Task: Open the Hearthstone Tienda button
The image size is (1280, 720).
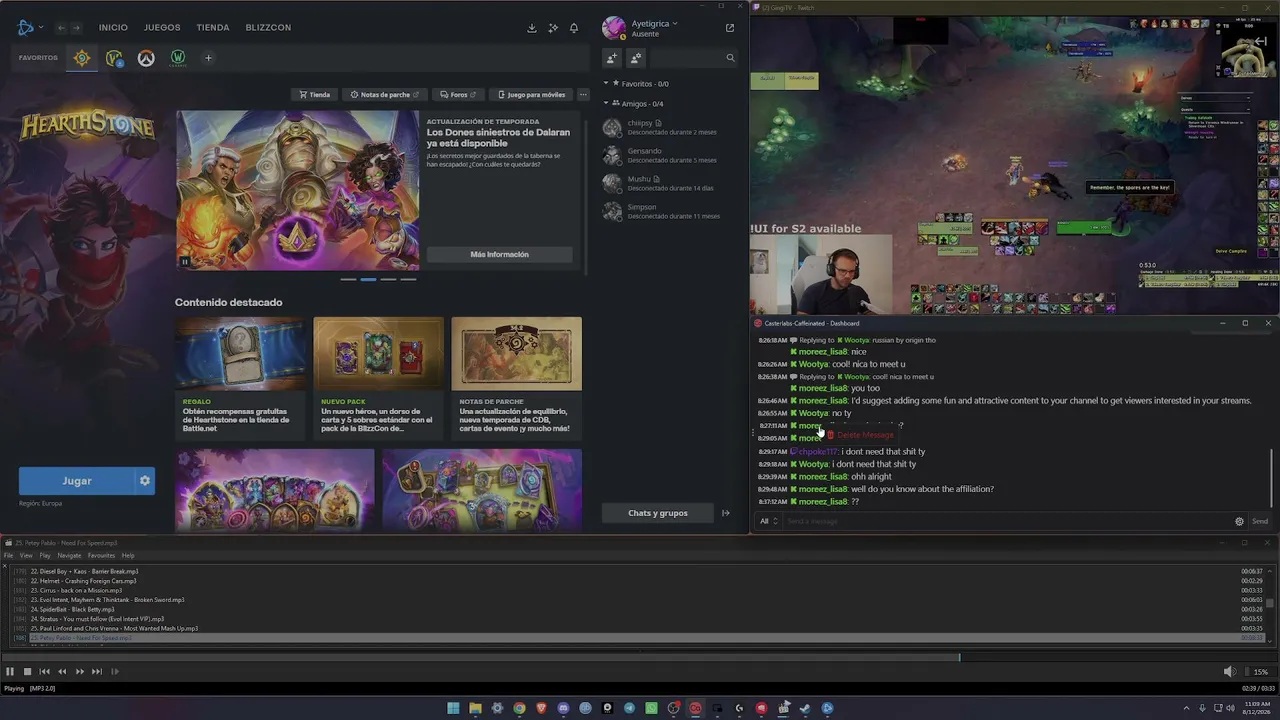Action: tap(314, 95)
